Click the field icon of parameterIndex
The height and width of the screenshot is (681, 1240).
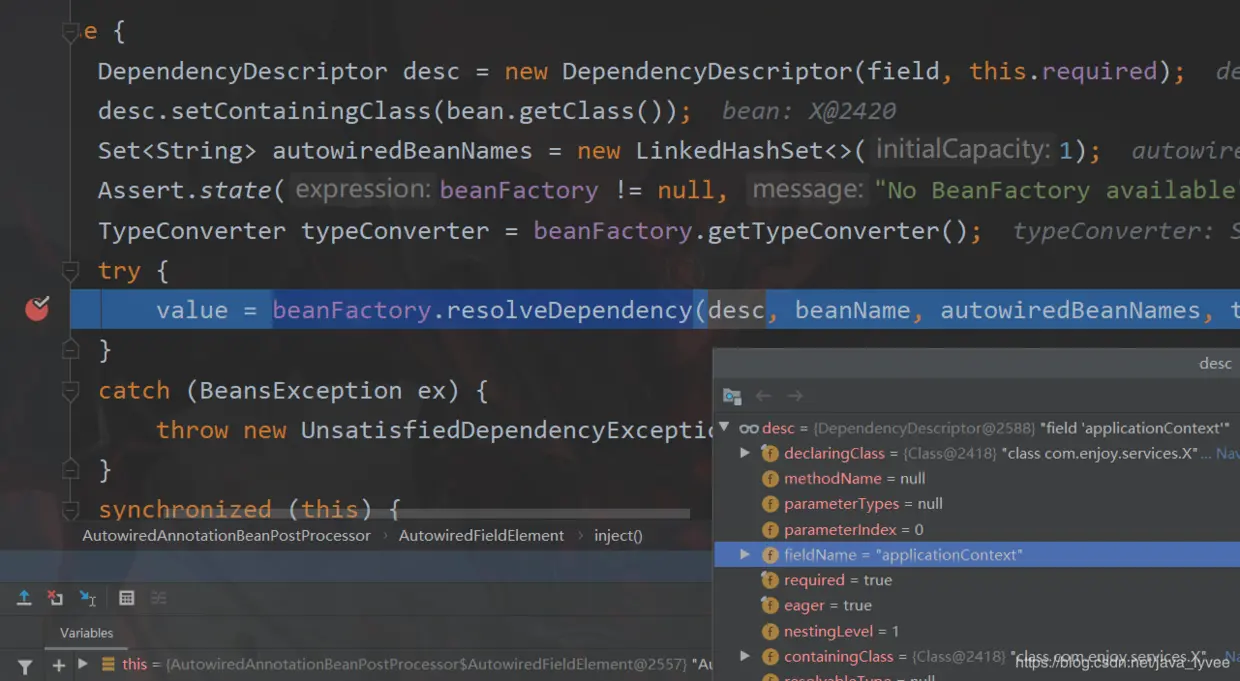(x=770, y=530)
